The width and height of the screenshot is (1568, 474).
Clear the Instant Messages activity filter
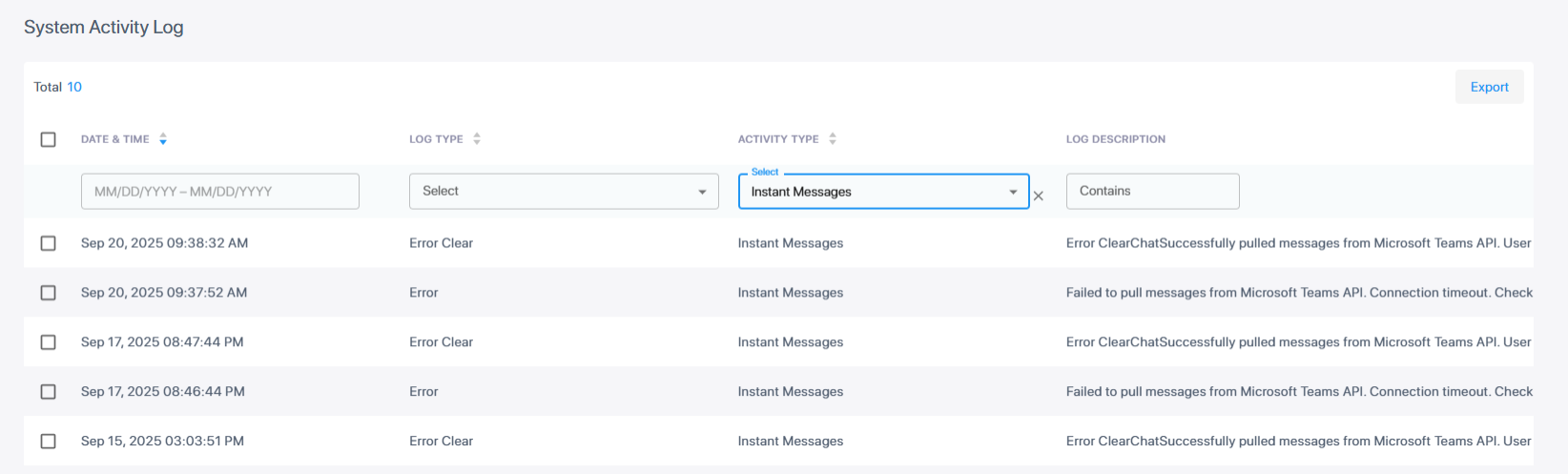point(1039,196)
